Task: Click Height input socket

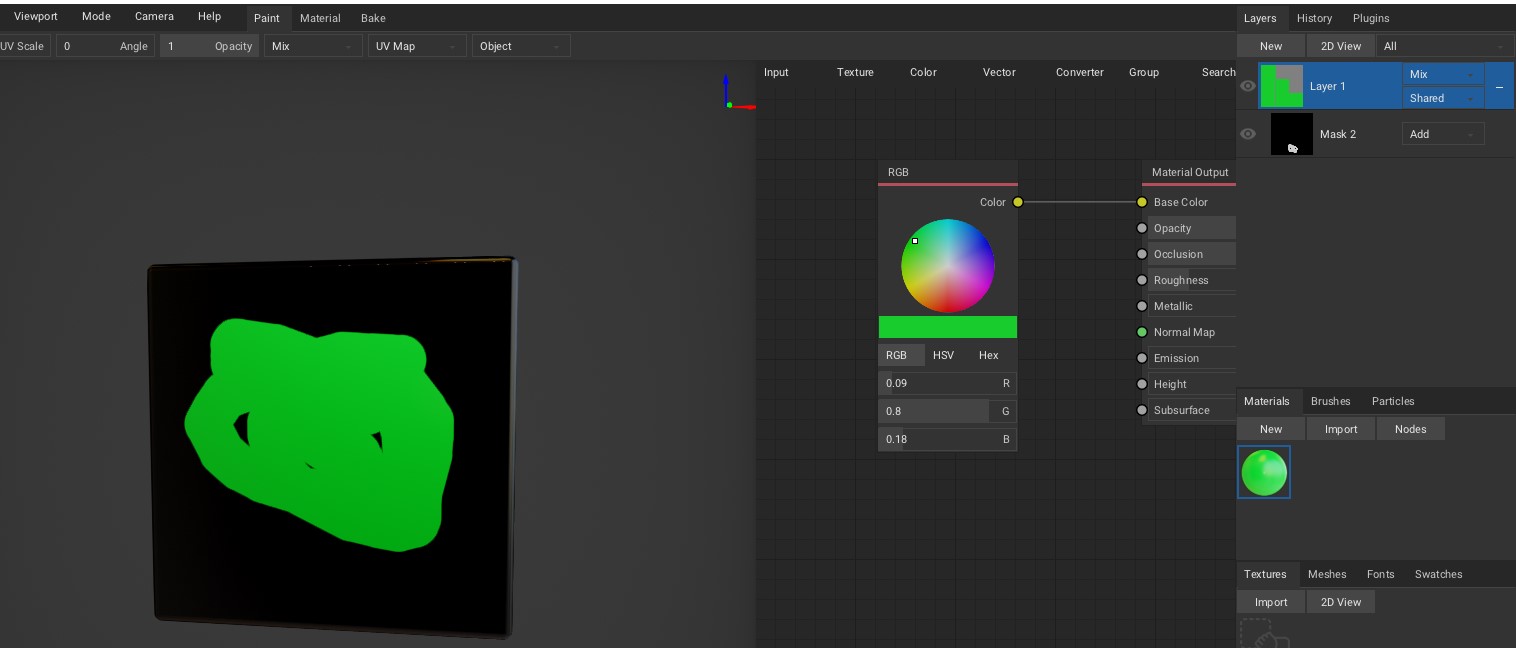Action: (1142, 384)
